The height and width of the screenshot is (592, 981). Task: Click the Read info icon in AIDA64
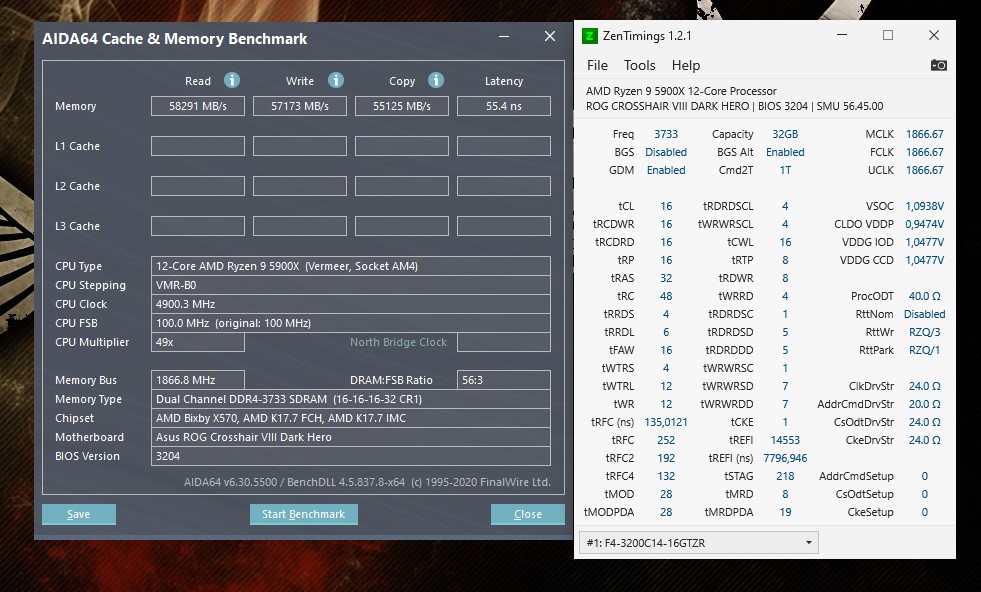click(232, 80)
